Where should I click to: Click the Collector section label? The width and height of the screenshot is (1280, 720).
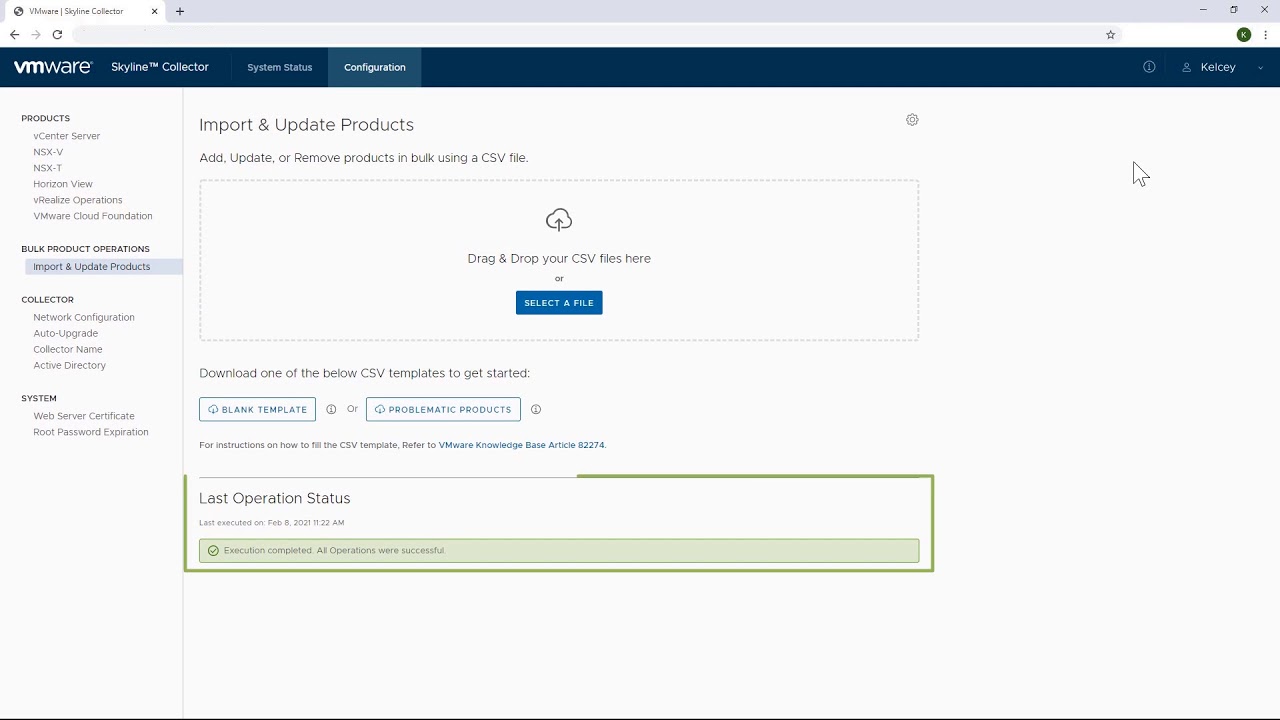coord(47,300)
